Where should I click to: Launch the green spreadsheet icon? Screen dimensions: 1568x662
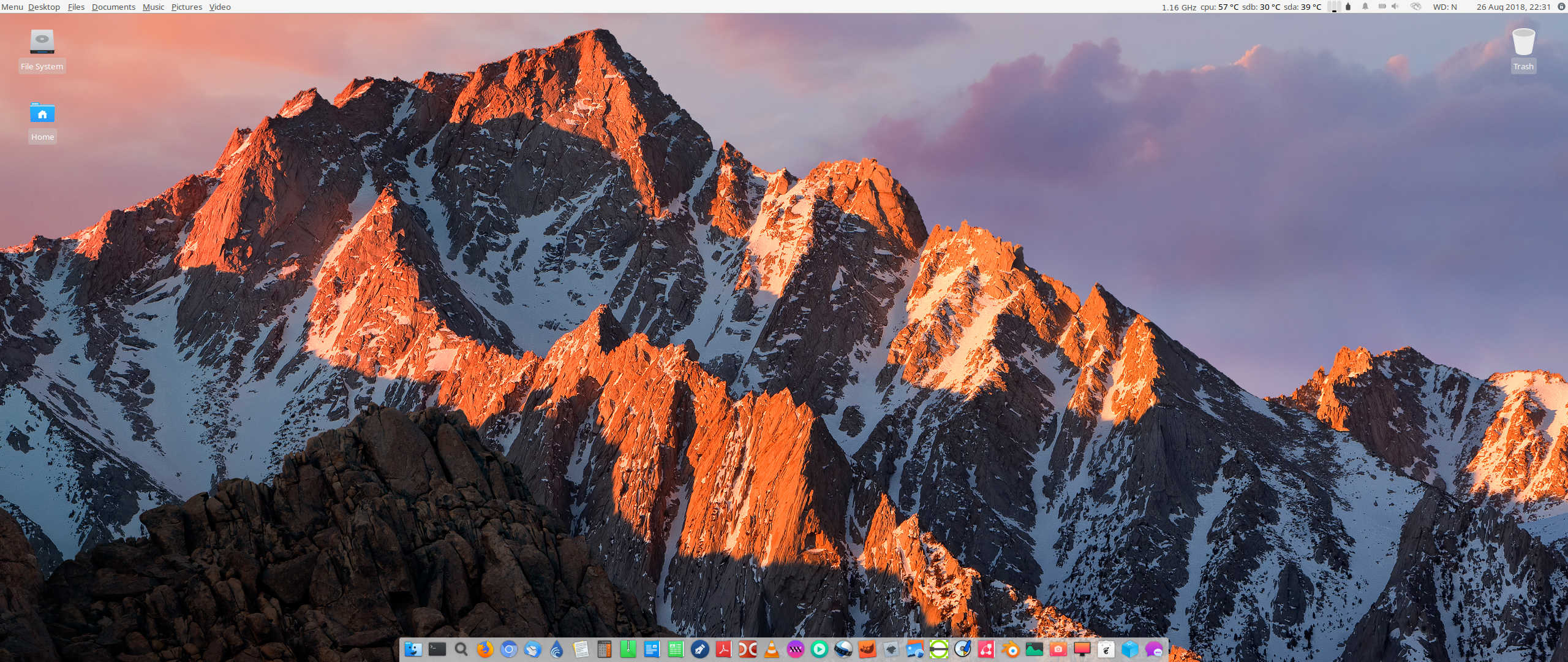click(x=676, y=649)
